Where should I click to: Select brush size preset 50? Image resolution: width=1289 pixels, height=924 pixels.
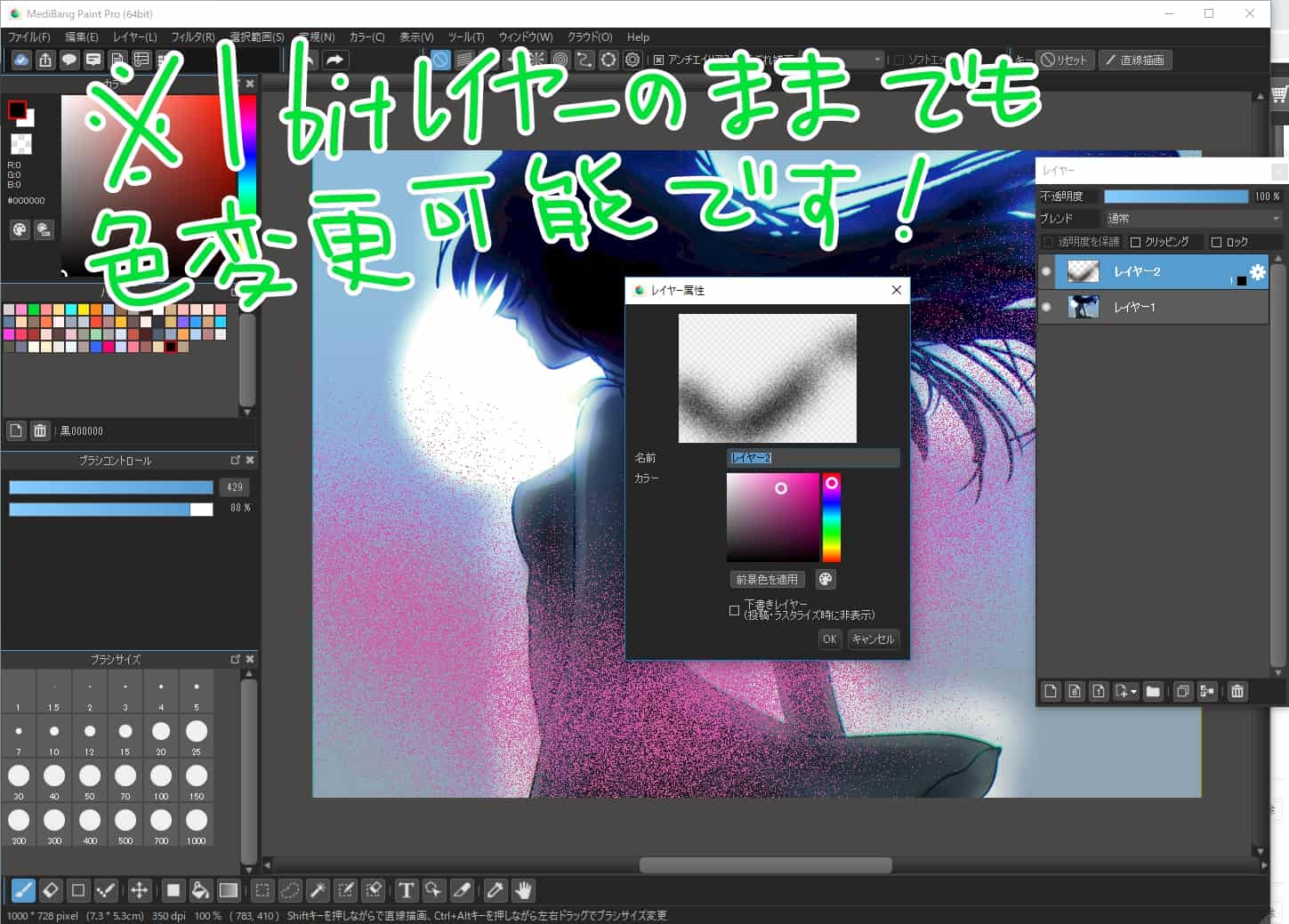pos(90,780)
